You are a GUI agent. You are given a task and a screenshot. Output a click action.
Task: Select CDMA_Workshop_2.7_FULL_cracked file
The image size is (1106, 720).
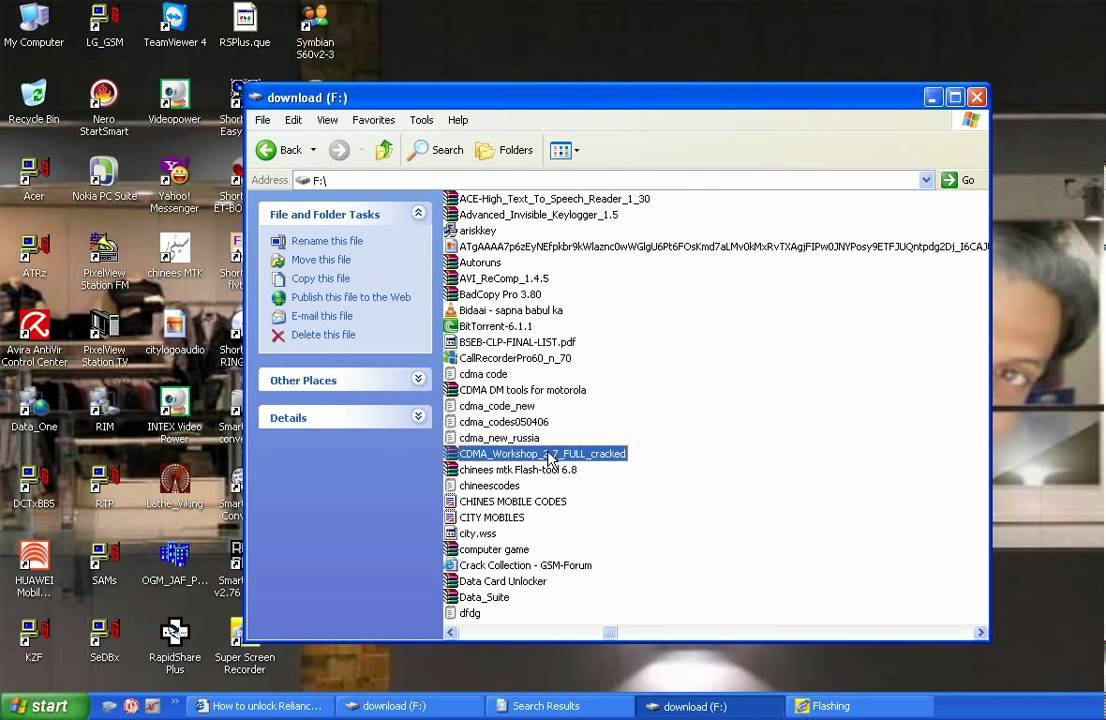(535, 453)
